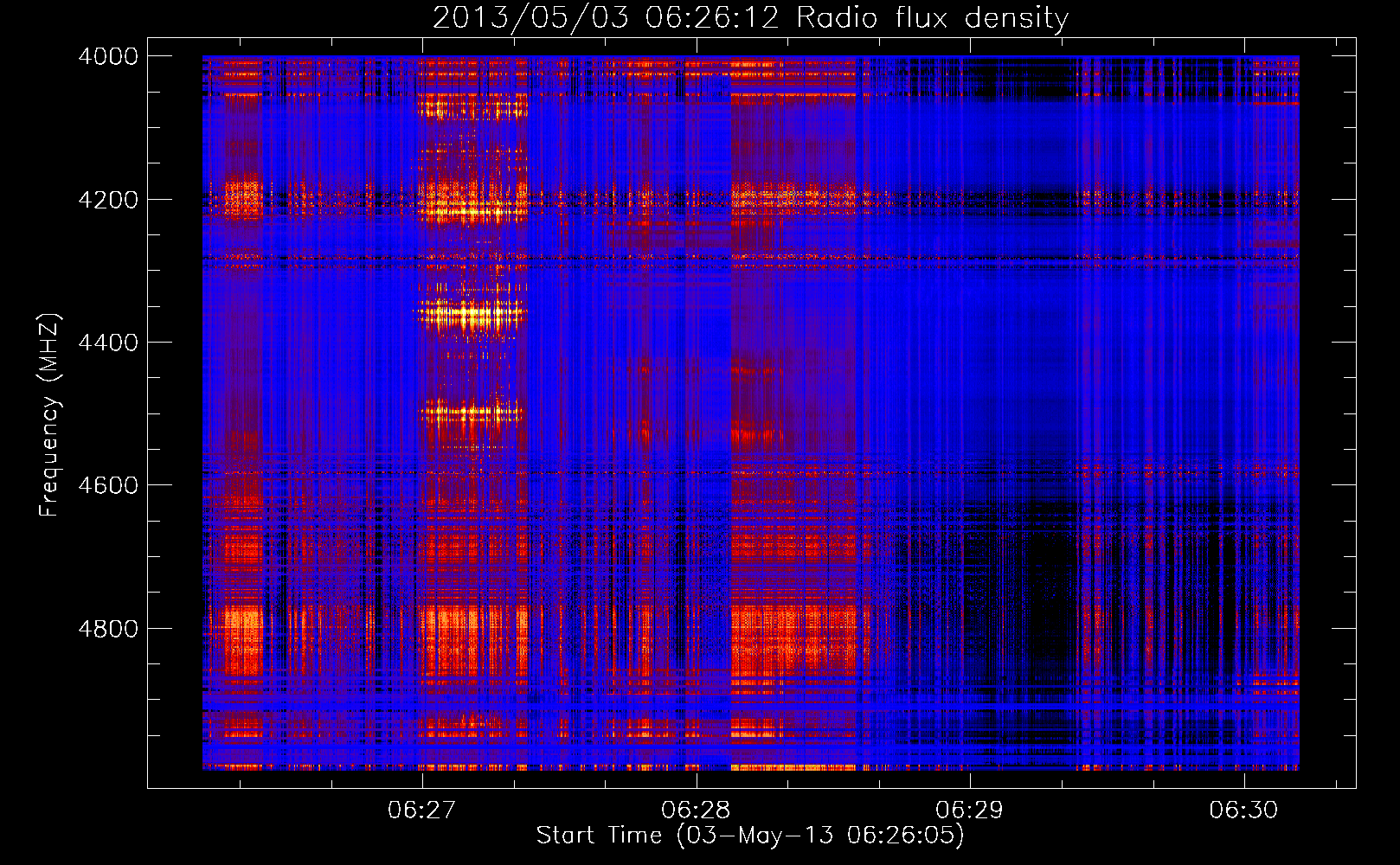Click the "Start Time (03-May-13 06:26:05)" axis title
Image resolution: width=1400 pixels, height=865 pixels.
pyautogui.click(x=750, y=836)
